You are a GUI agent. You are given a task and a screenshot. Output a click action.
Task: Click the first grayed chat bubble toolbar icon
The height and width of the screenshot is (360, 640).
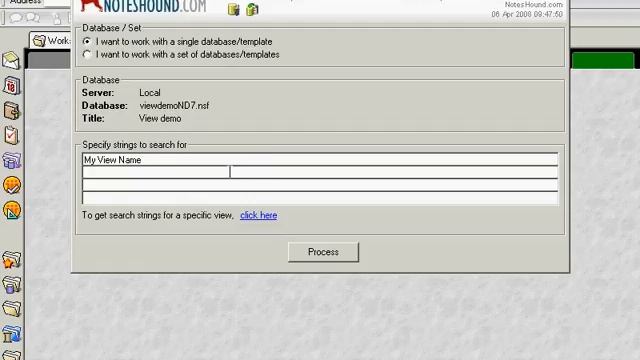(16, 18)
